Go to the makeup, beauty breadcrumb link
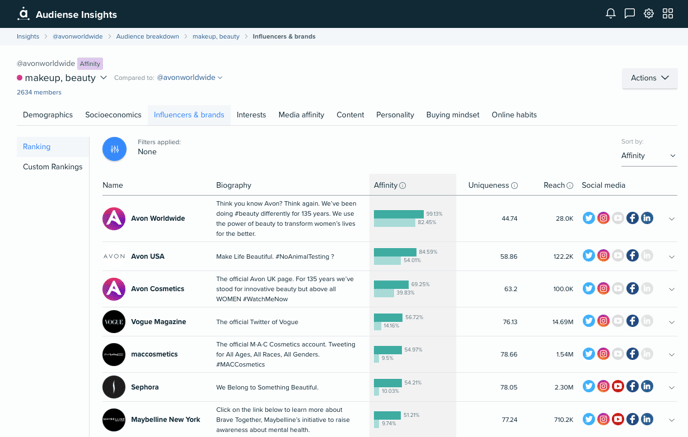Viewport: 688px width, 437px height. pos(216,36)
